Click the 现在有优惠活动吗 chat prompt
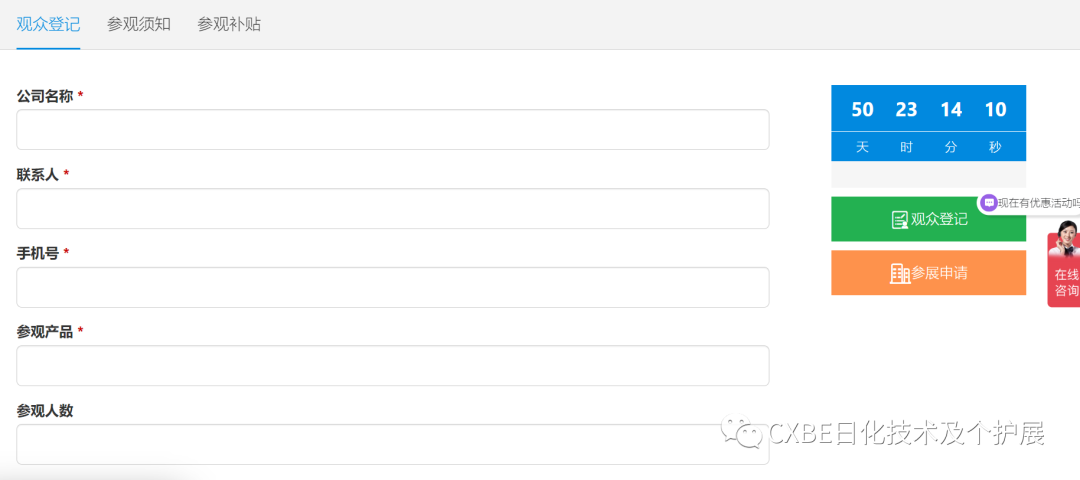Viewport: 1080px width, 480px height. [x=1038, y=203]
